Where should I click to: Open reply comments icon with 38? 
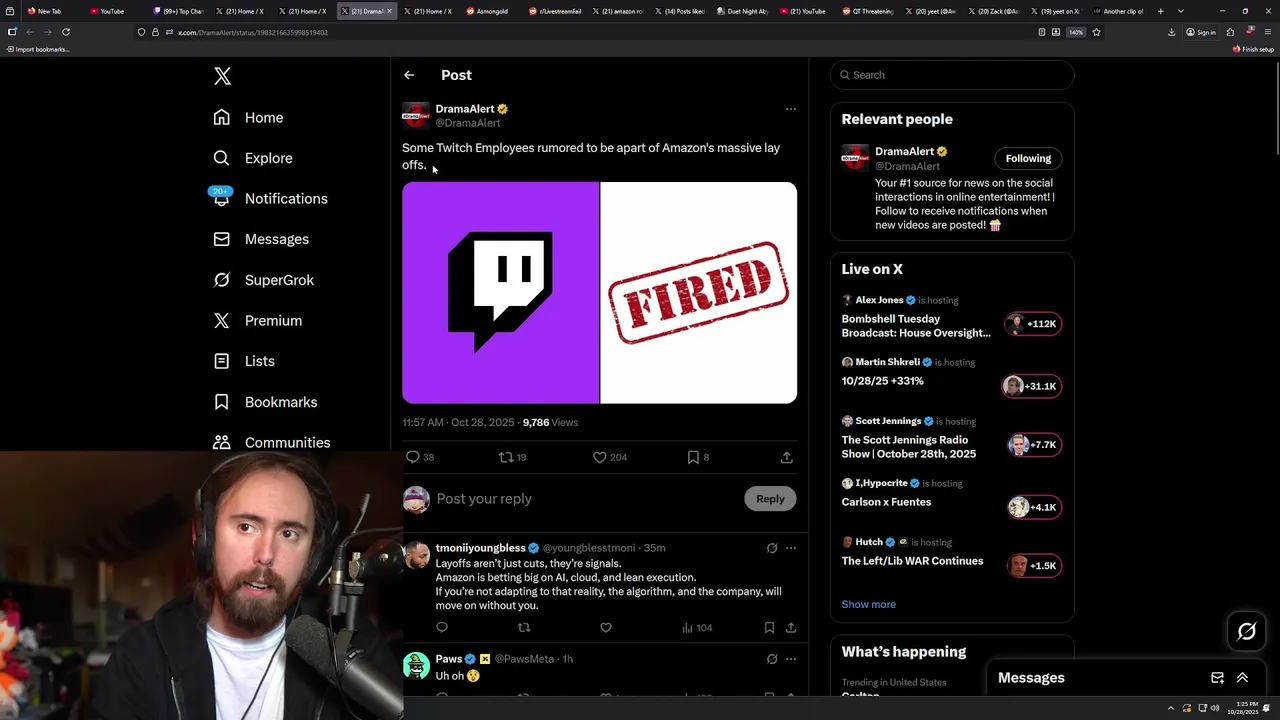[412, 457]
